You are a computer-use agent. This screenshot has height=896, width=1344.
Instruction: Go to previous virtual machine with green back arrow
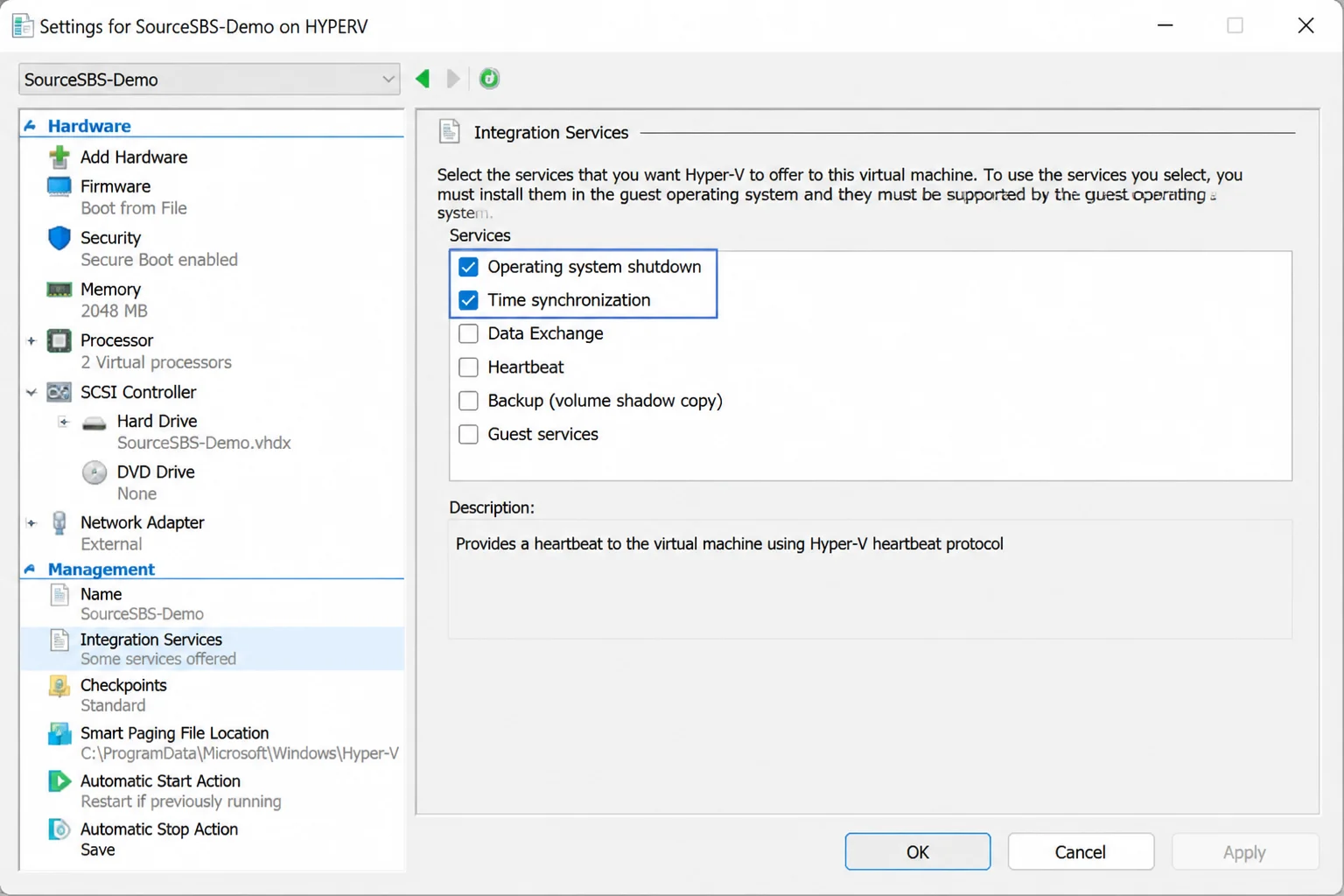423,79
